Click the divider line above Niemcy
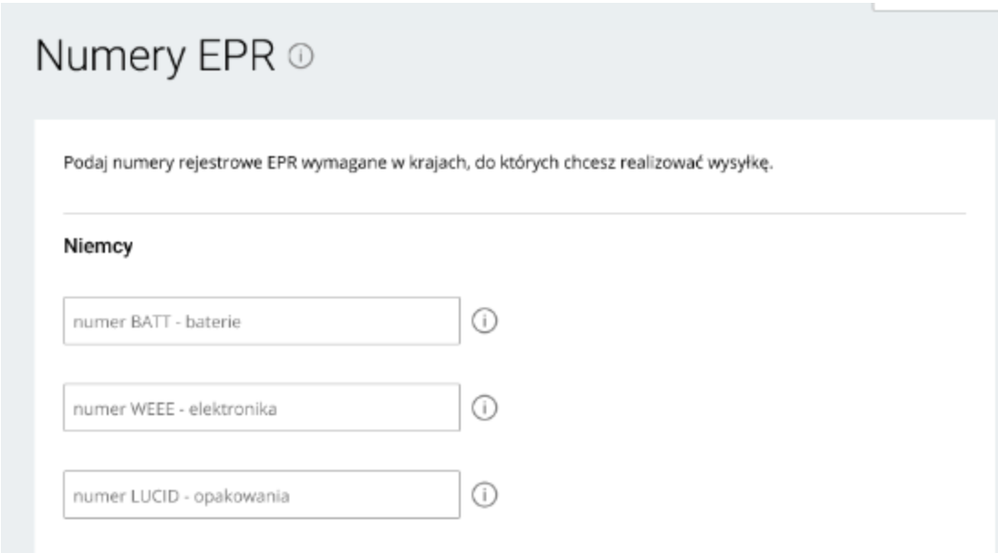Image resolution: width=998 pixels, height=553 pixels. tap(514, 213)
